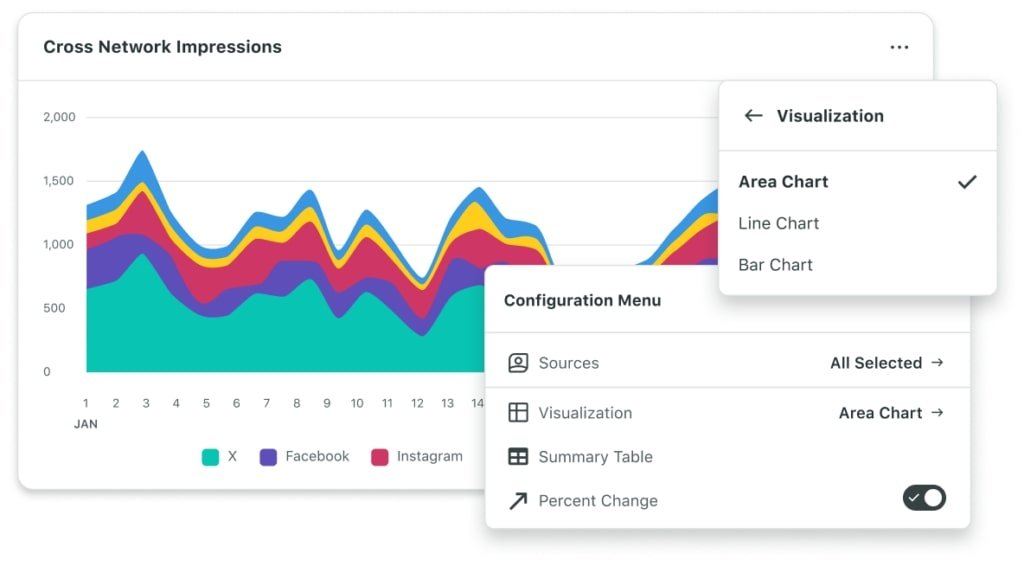Click the Percent Change label

coord(597,501)
